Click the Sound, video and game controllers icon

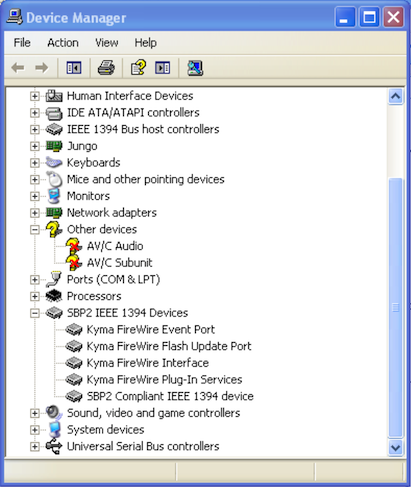pyautogui.click(x=54, y=413)
